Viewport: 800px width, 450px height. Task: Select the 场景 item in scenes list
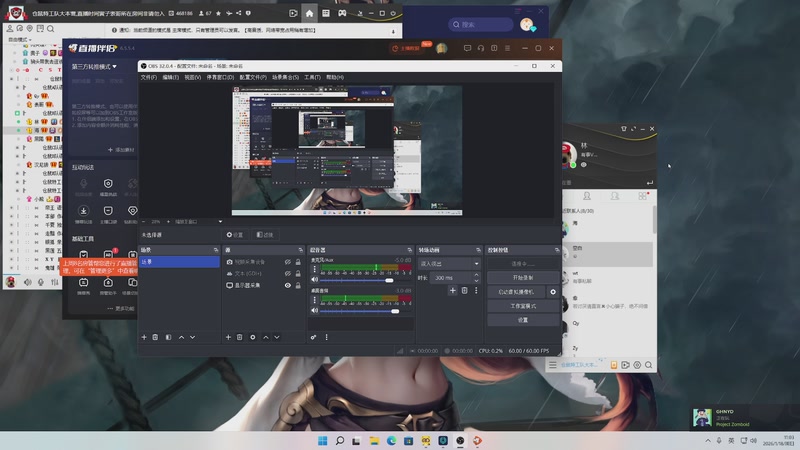pos(179,262)
